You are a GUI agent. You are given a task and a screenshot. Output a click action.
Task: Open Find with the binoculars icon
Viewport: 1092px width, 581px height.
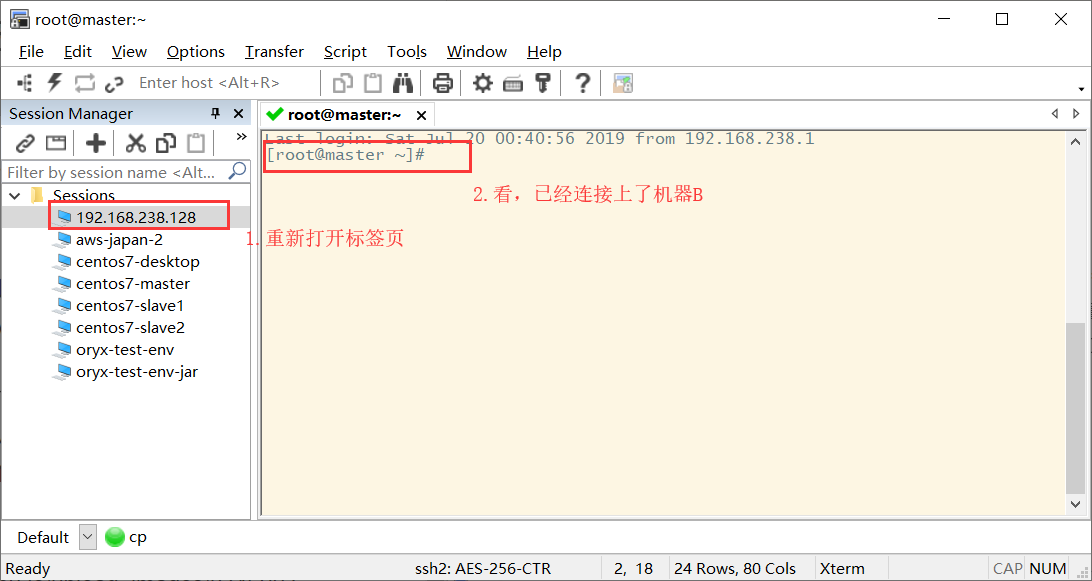tap(403, 84)
